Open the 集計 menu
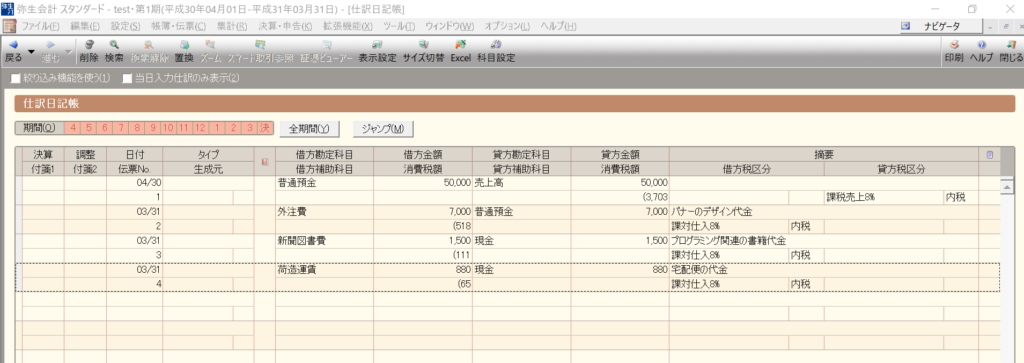 click(232, 26)
